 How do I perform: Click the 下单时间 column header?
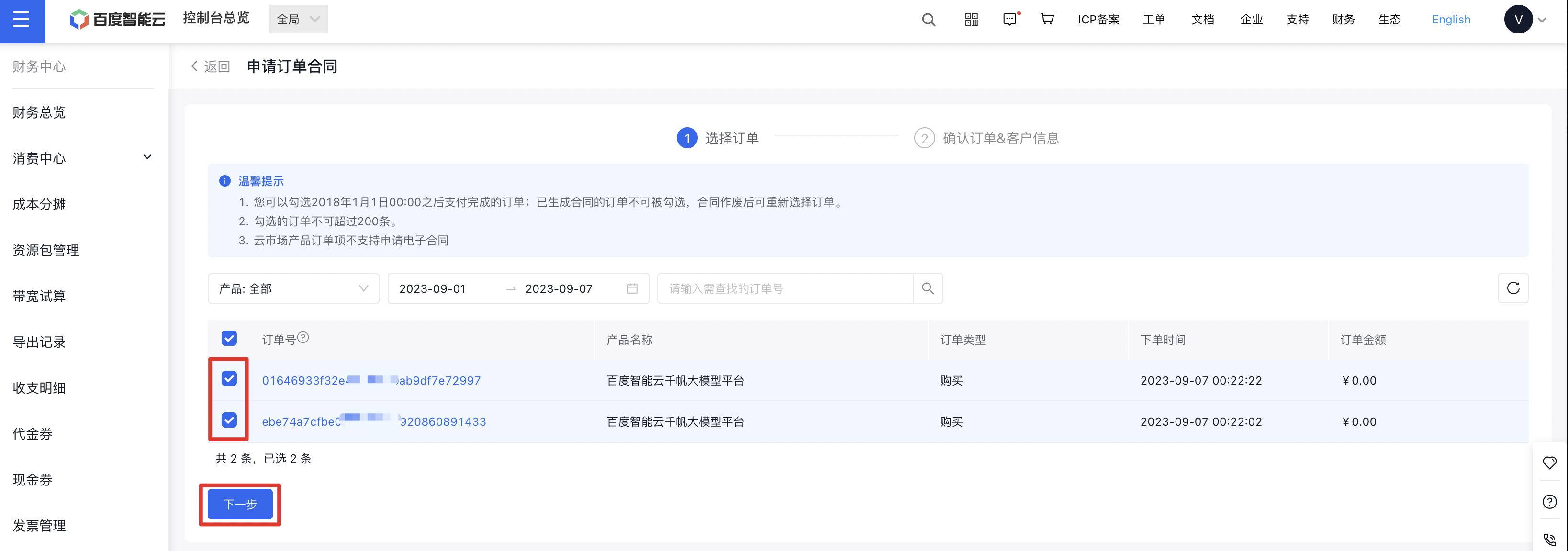(x=1163, y=340)
